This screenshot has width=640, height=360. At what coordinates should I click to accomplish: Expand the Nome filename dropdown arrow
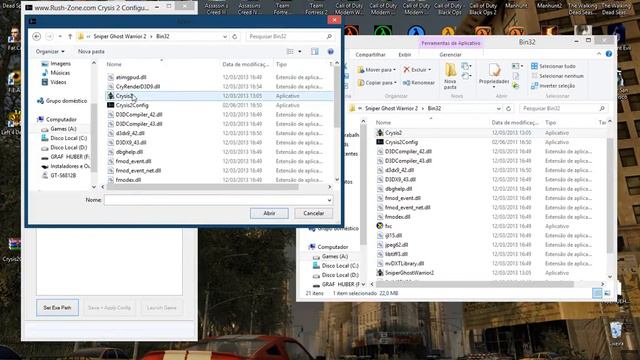coord(329,200)
